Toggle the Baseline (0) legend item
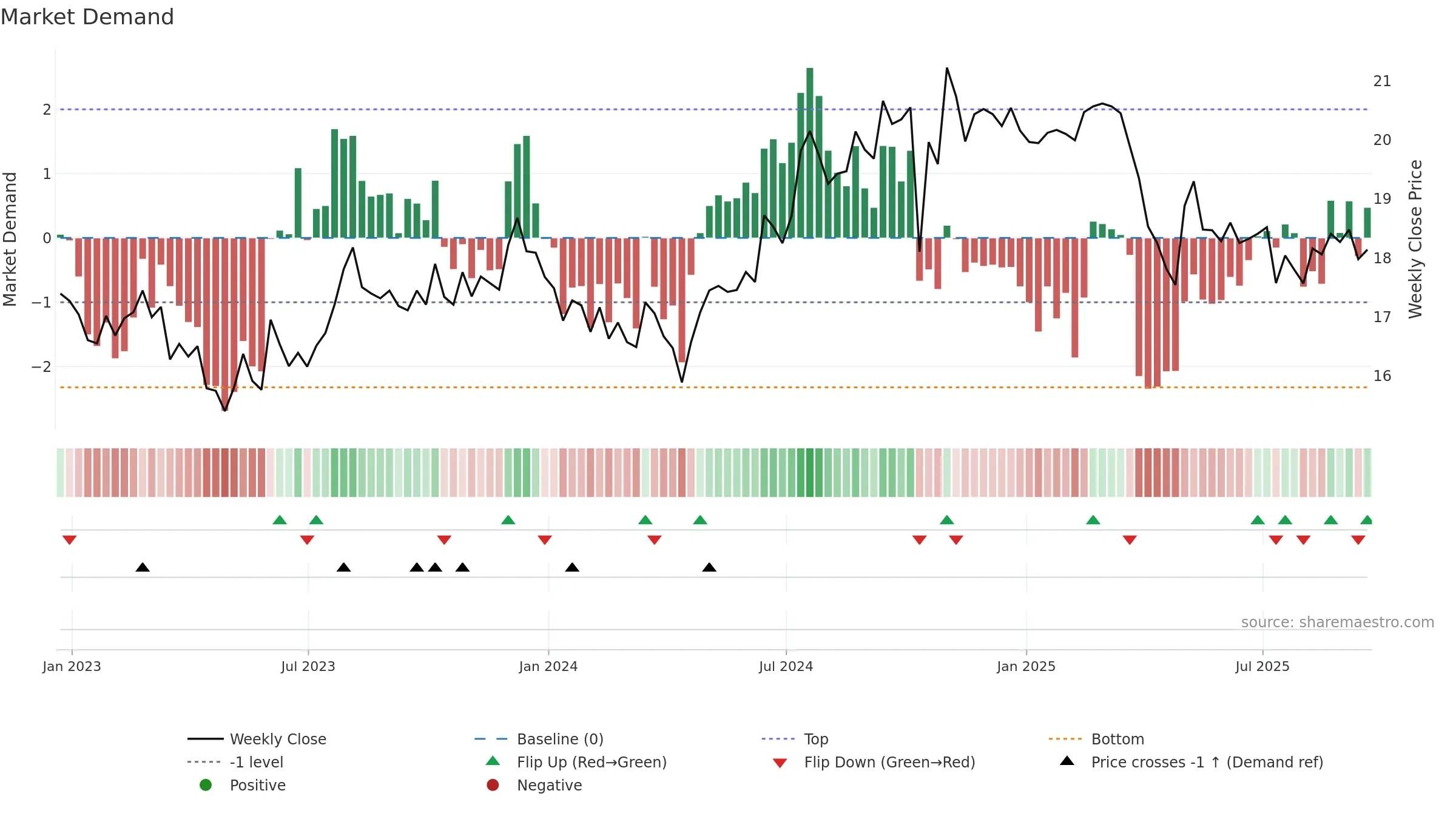 click(539, 739)
